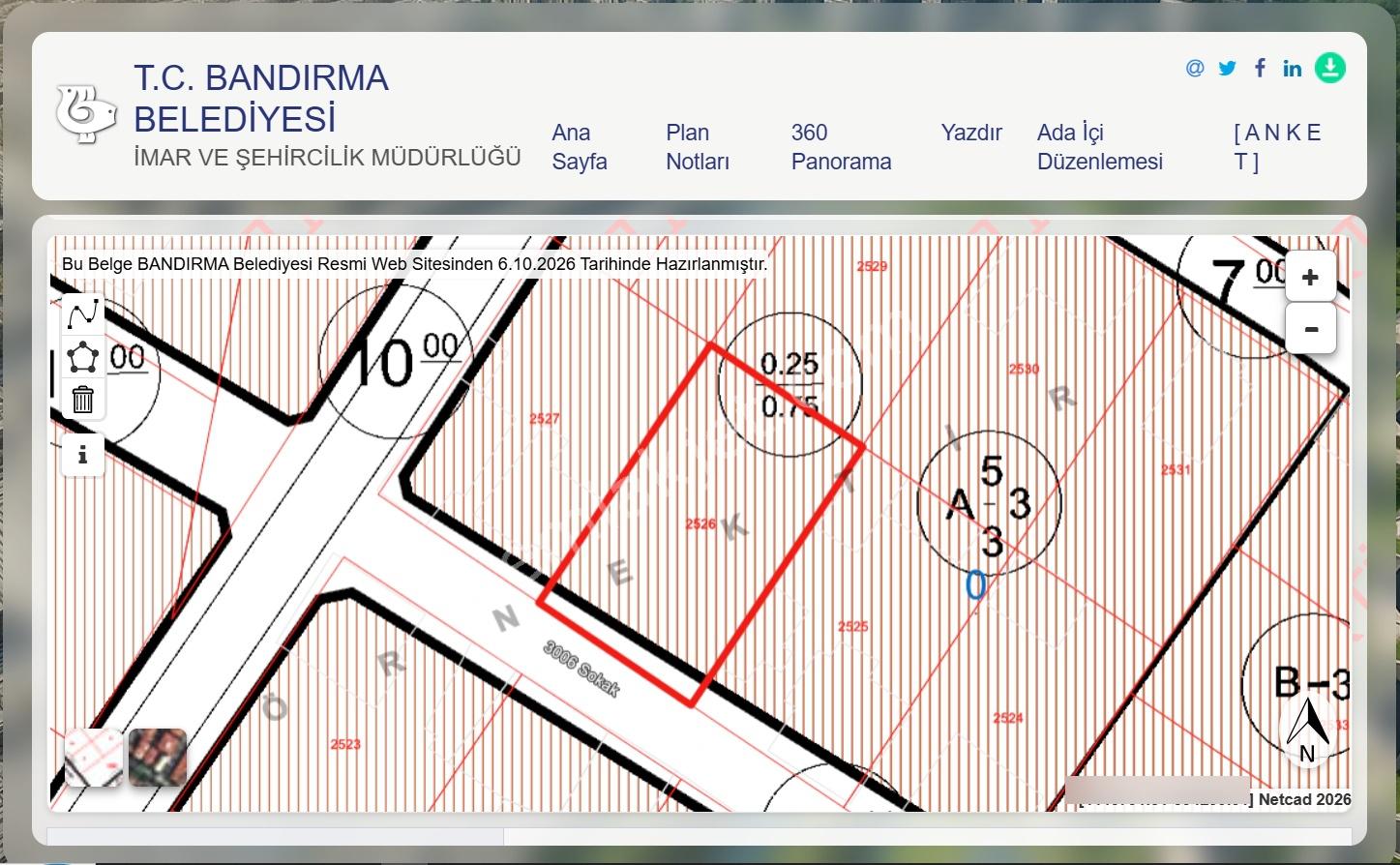
Task: Open the map info button
Action: pyautogui.click(x=83, y=454)
